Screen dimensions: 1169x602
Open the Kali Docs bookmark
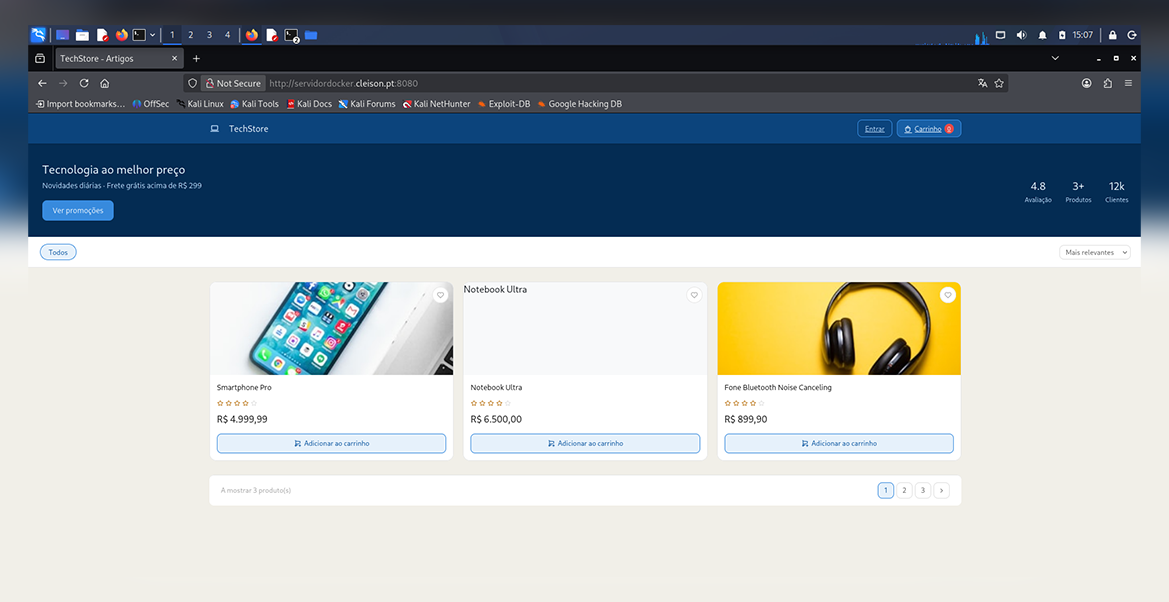pyautogui.click(x=308, y=104)
